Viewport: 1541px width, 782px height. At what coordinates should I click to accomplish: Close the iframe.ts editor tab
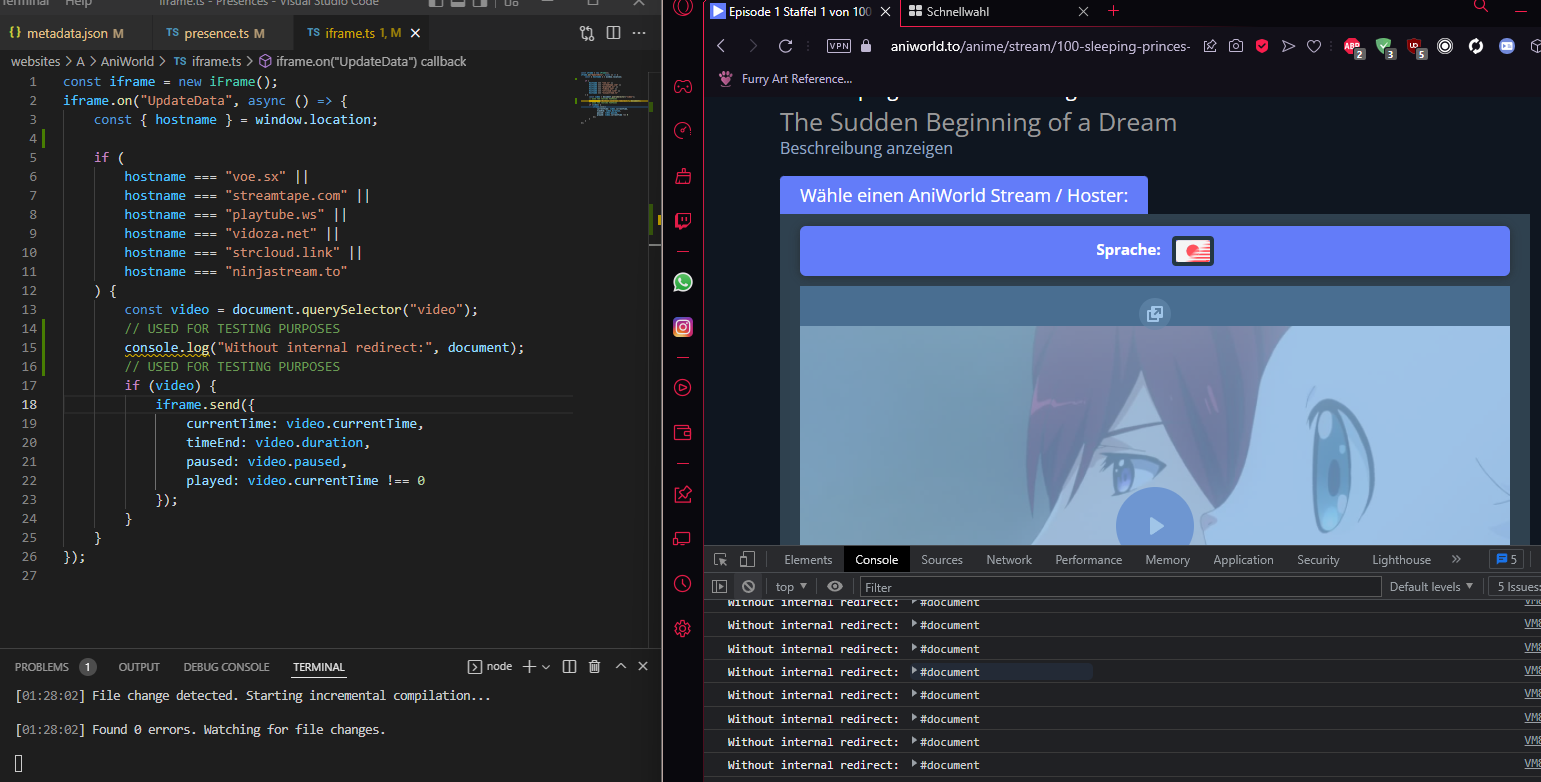tap(416, 33)
